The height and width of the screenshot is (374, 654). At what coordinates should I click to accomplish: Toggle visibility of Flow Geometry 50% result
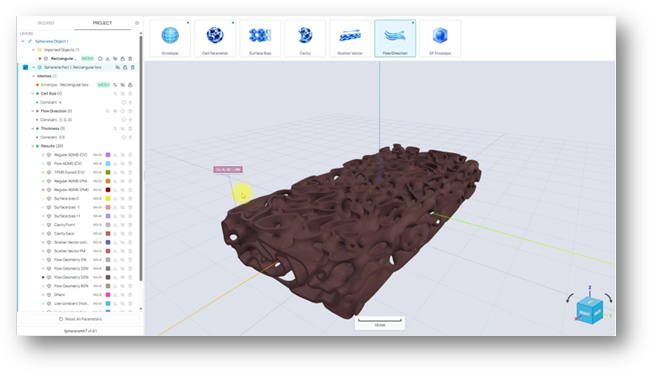pyautogui.click(x=123, y=277)
